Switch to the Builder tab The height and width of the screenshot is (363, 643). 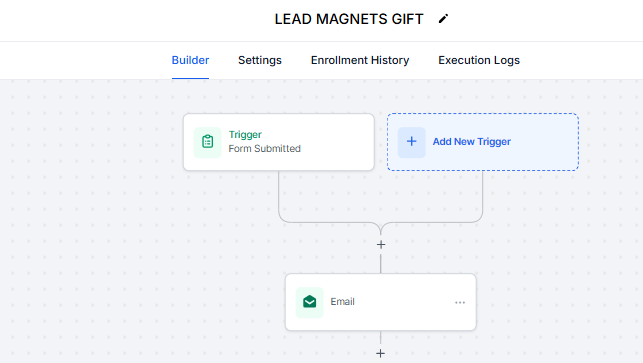pyautogui.click(x=190, y=60)
